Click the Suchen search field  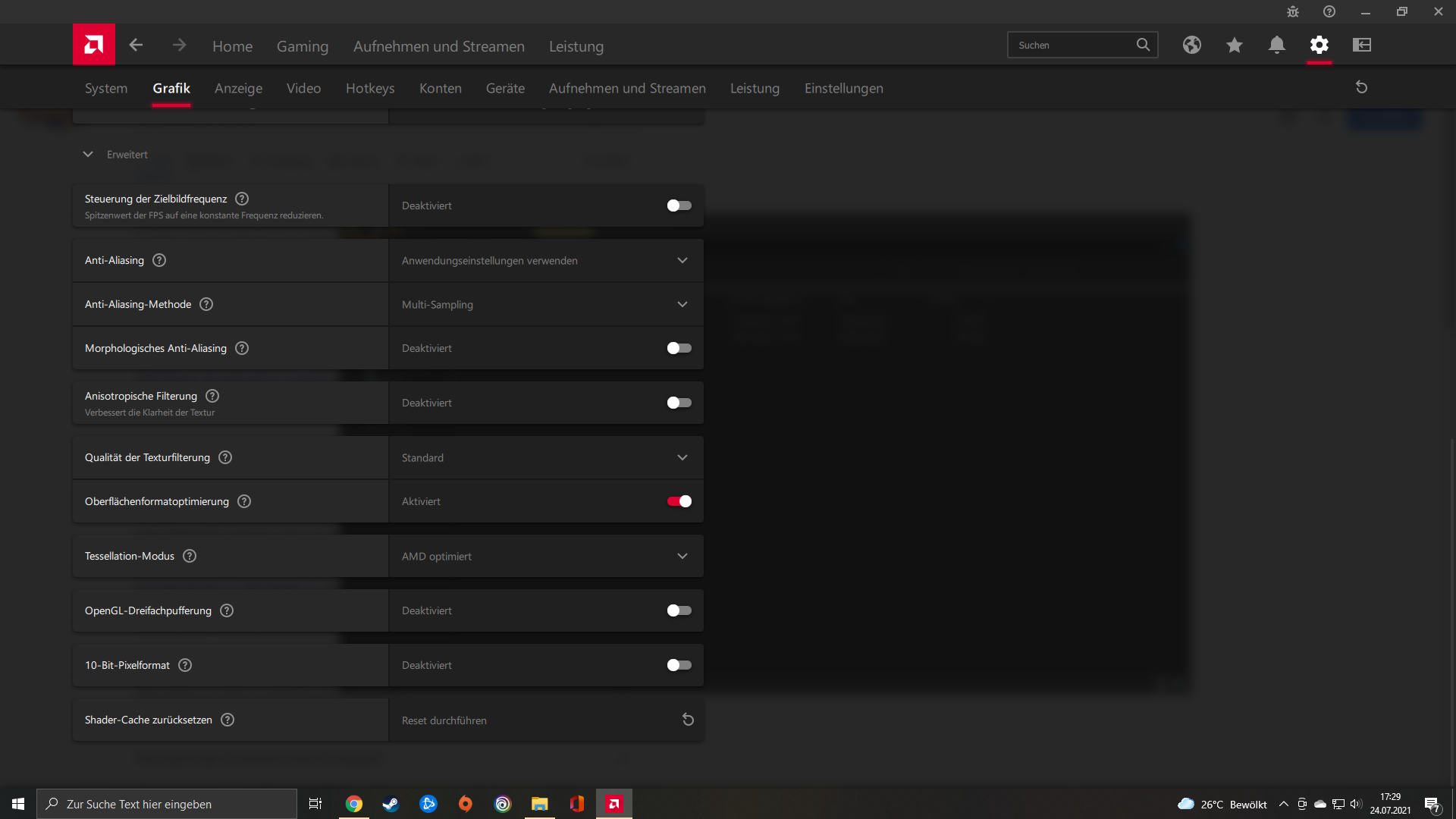[x=1072, y=45]
